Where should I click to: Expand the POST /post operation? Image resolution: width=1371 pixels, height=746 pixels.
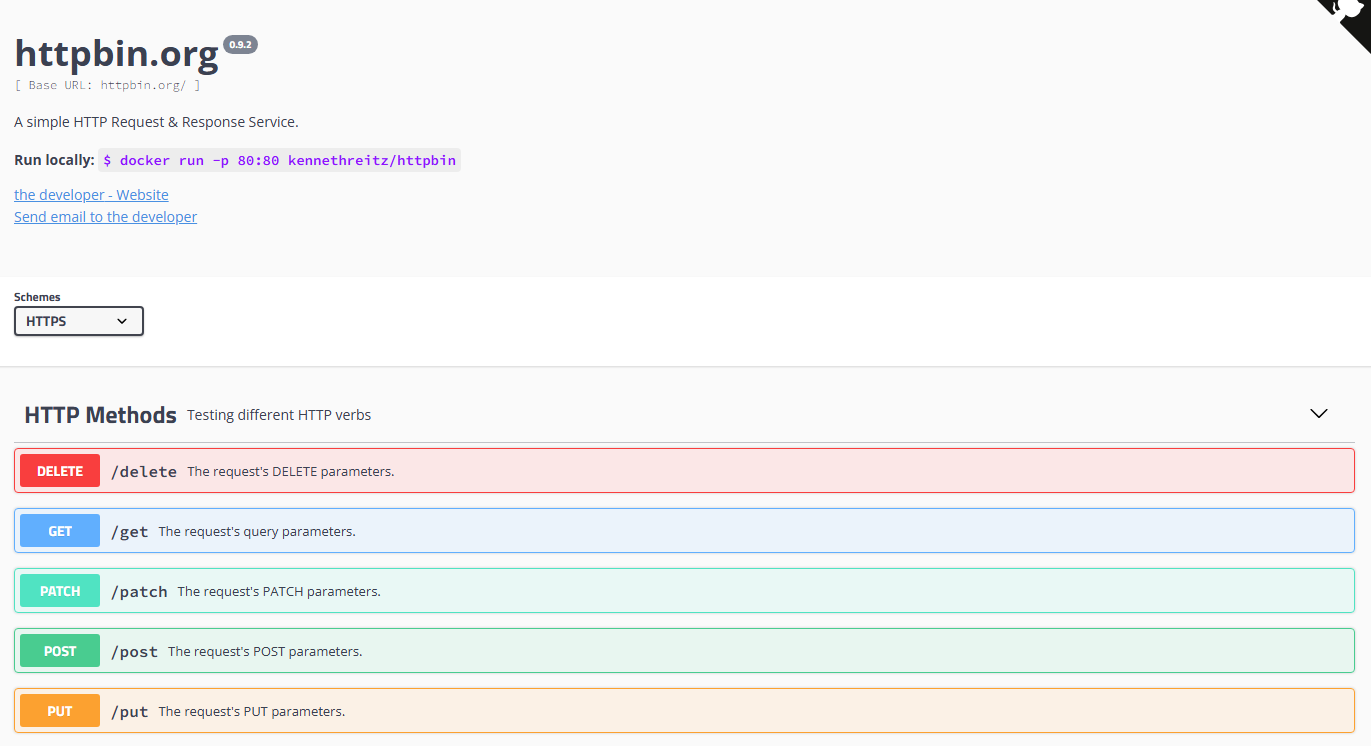tap(684, 651)
